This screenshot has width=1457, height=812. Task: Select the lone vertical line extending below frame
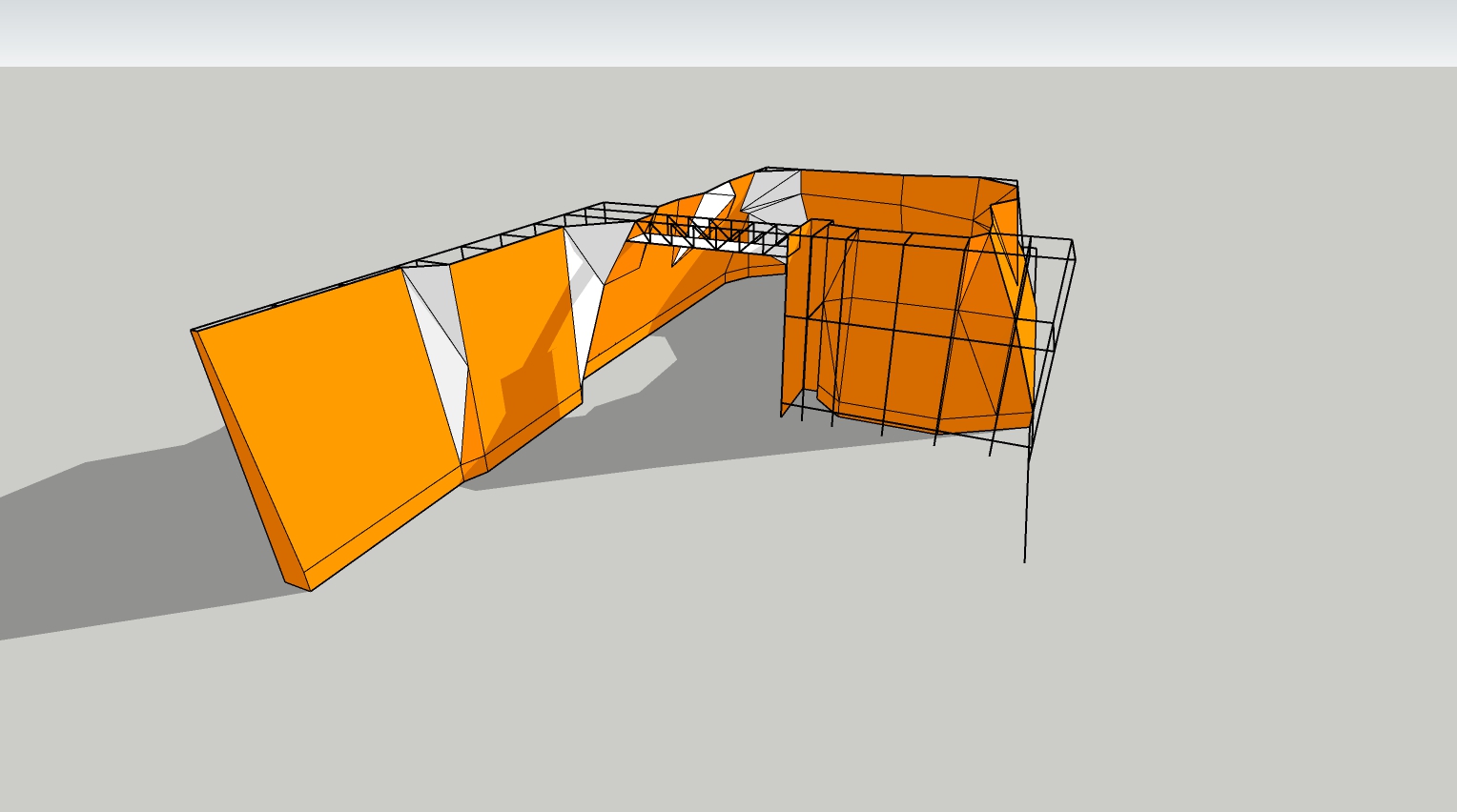(x=1026, y=515)
